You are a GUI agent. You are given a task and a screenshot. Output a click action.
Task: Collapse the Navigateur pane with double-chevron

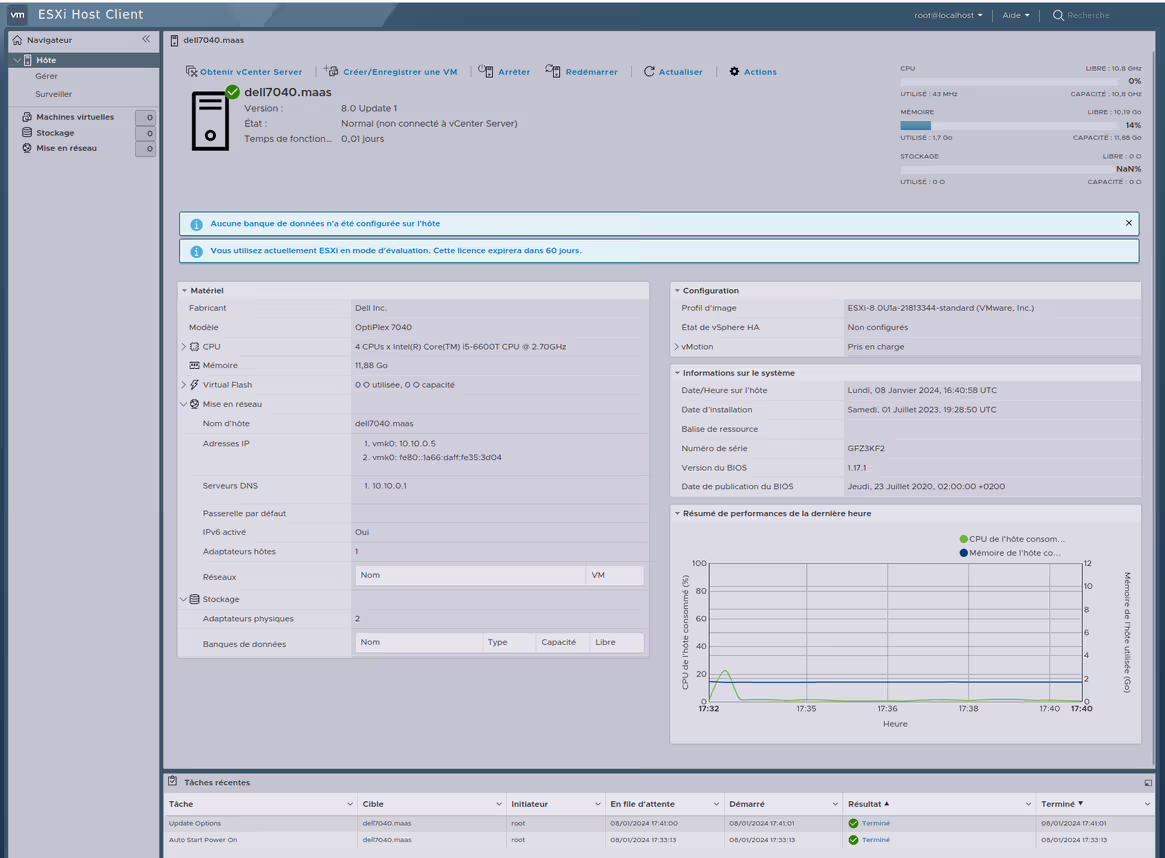pyautogui.click(x=146, y=40)
